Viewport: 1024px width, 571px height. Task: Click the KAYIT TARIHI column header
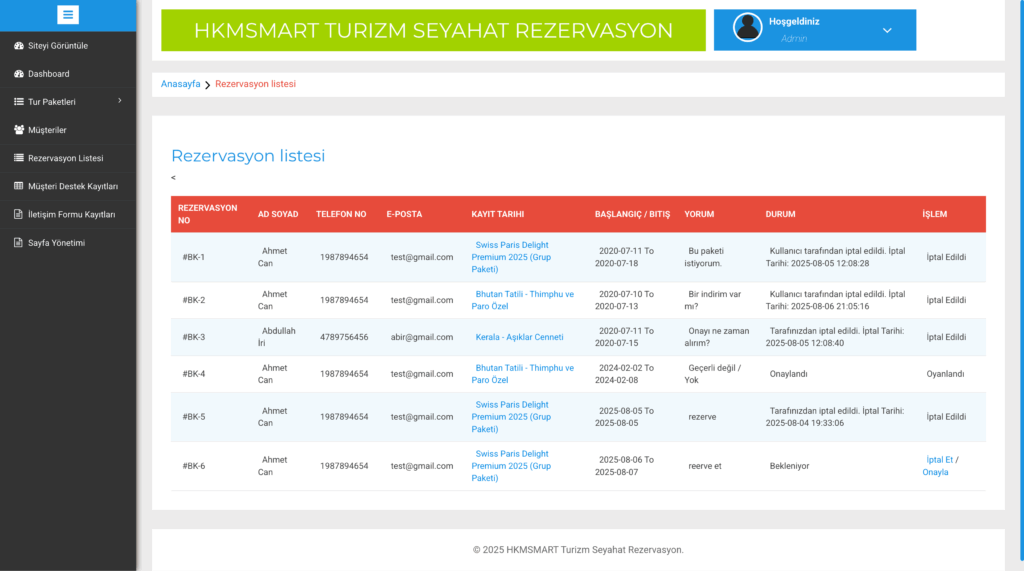point(498,214)
